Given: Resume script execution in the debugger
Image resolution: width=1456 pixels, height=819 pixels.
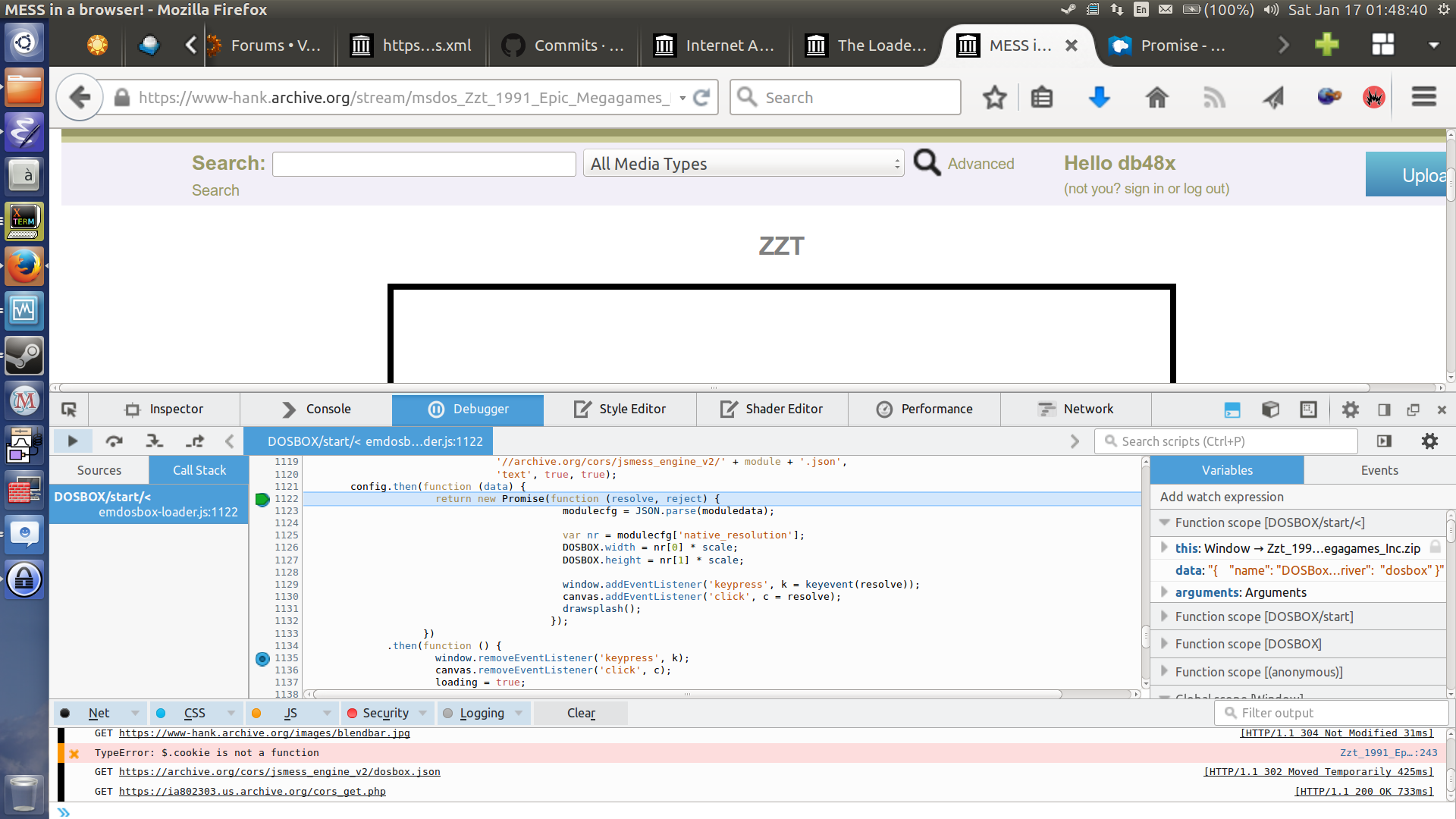Looking at the screenshot, I should click(73, 441).
